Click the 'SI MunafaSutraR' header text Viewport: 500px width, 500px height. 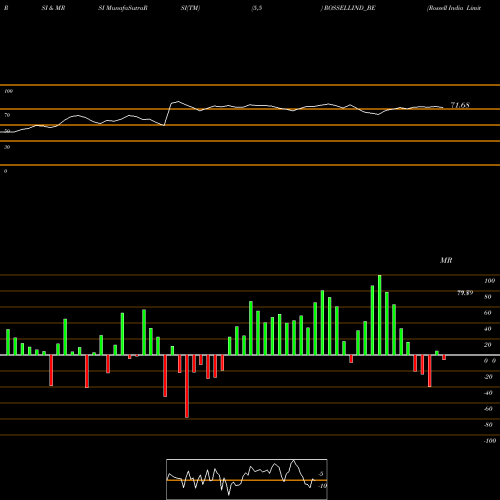tap(123, 8)
